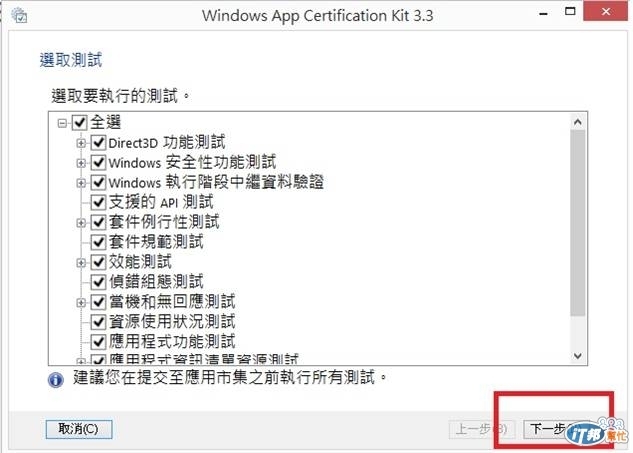Expand the Direct3D 功能測試 node
Screen dimensions: 633x453
[81, 143]
